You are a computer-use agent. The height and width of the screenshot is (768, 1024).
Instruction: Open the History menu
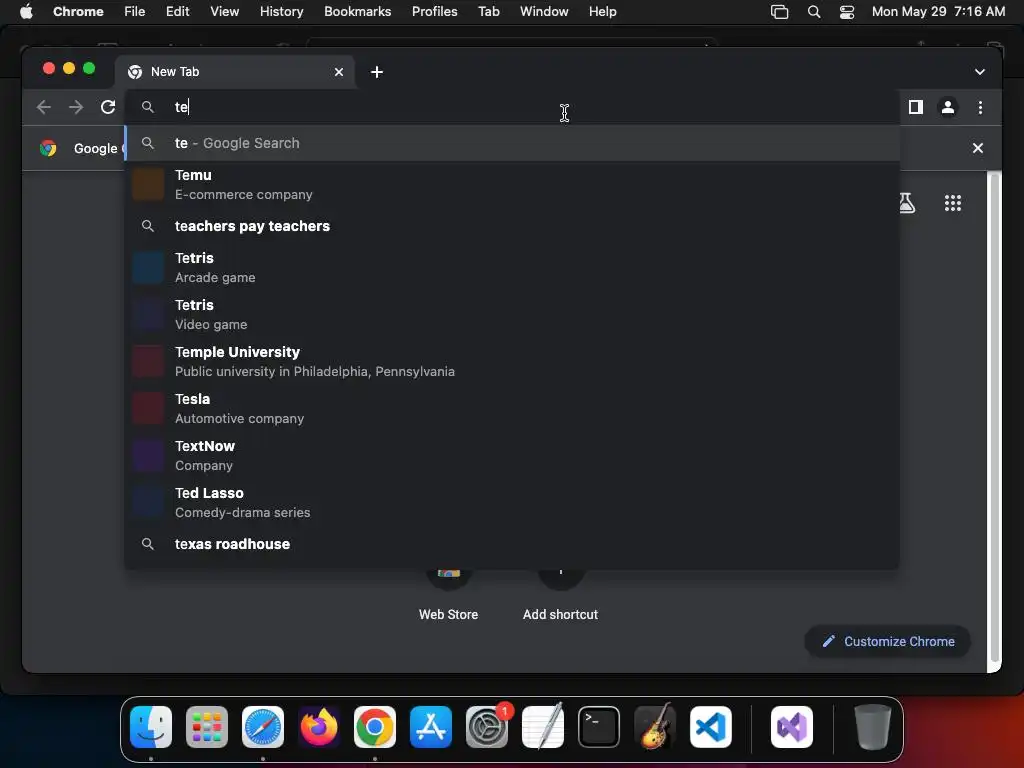[281, 11]
